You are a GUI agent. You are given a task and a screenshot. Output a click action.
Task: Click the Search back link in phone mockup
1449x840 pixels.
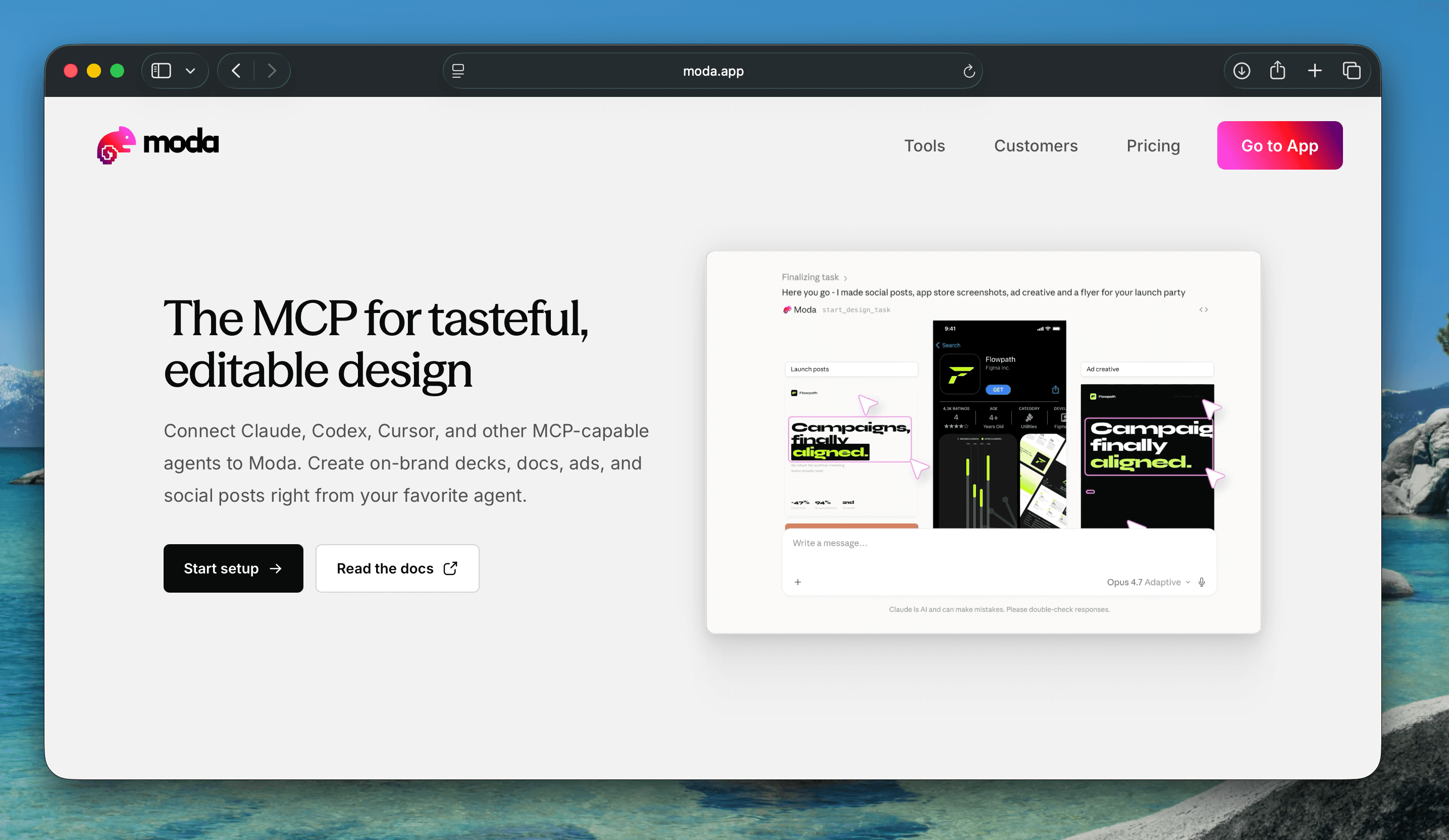click(948, 346)
